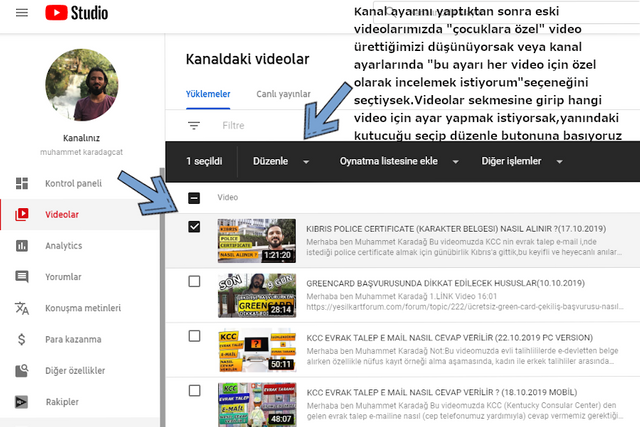The image size is (640, 427).
Task: Open the hamburger navigation menu
Action: pyautogui.click(x=22, y=13)
